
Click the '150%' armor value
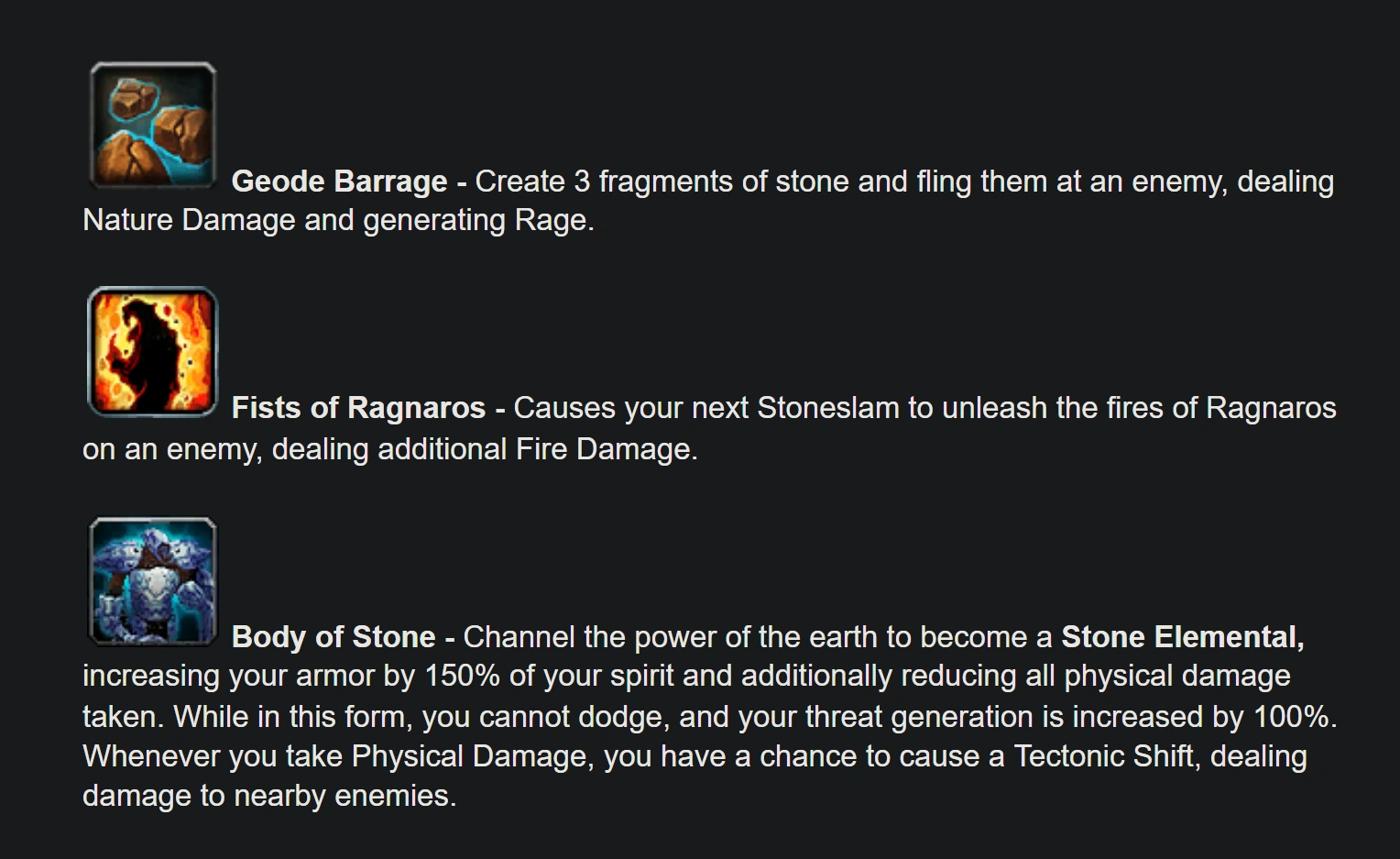point(463,677)
